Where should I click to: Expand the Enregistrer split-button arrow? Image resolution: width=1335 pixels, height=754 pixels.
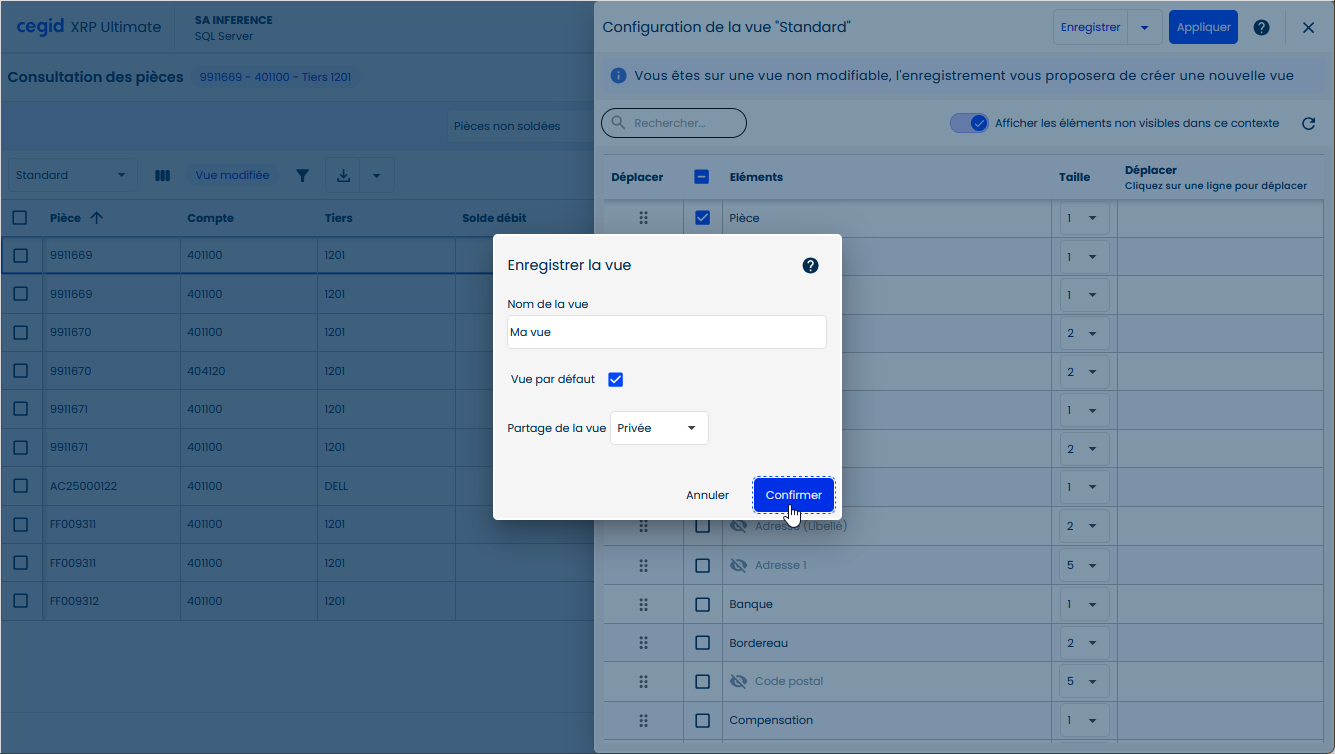(1144, 28)
